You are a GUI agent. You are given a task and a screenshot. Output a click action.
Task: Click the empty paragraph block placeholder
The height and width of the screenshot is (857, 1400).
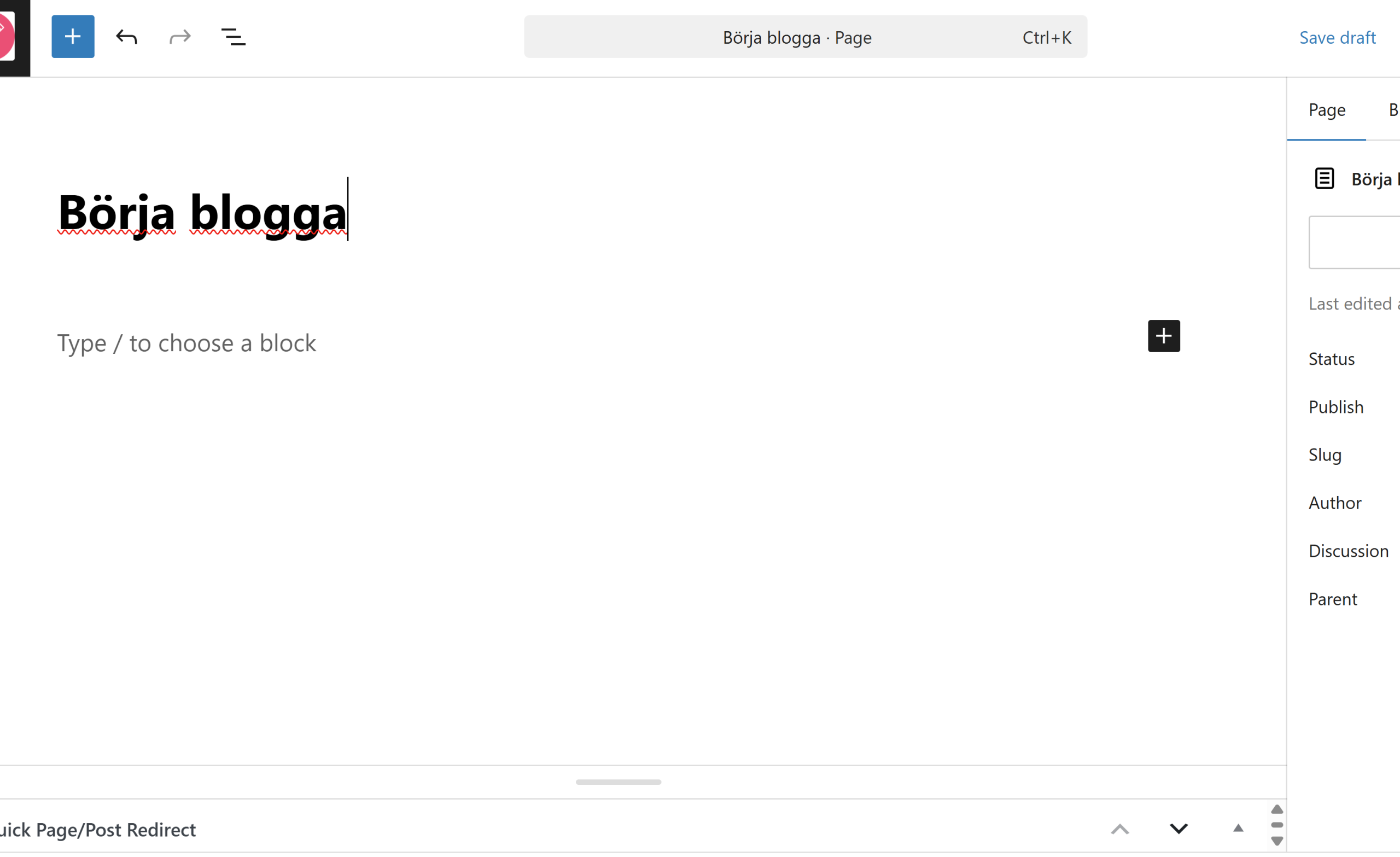click(186, 343)
